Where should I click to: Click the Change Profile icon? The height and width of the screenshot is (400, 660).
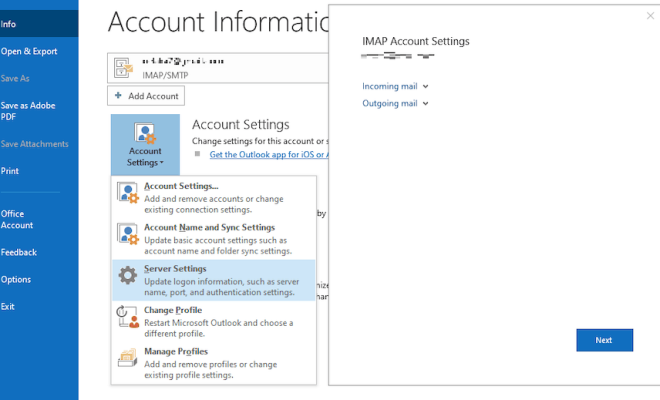pos(128,317)
